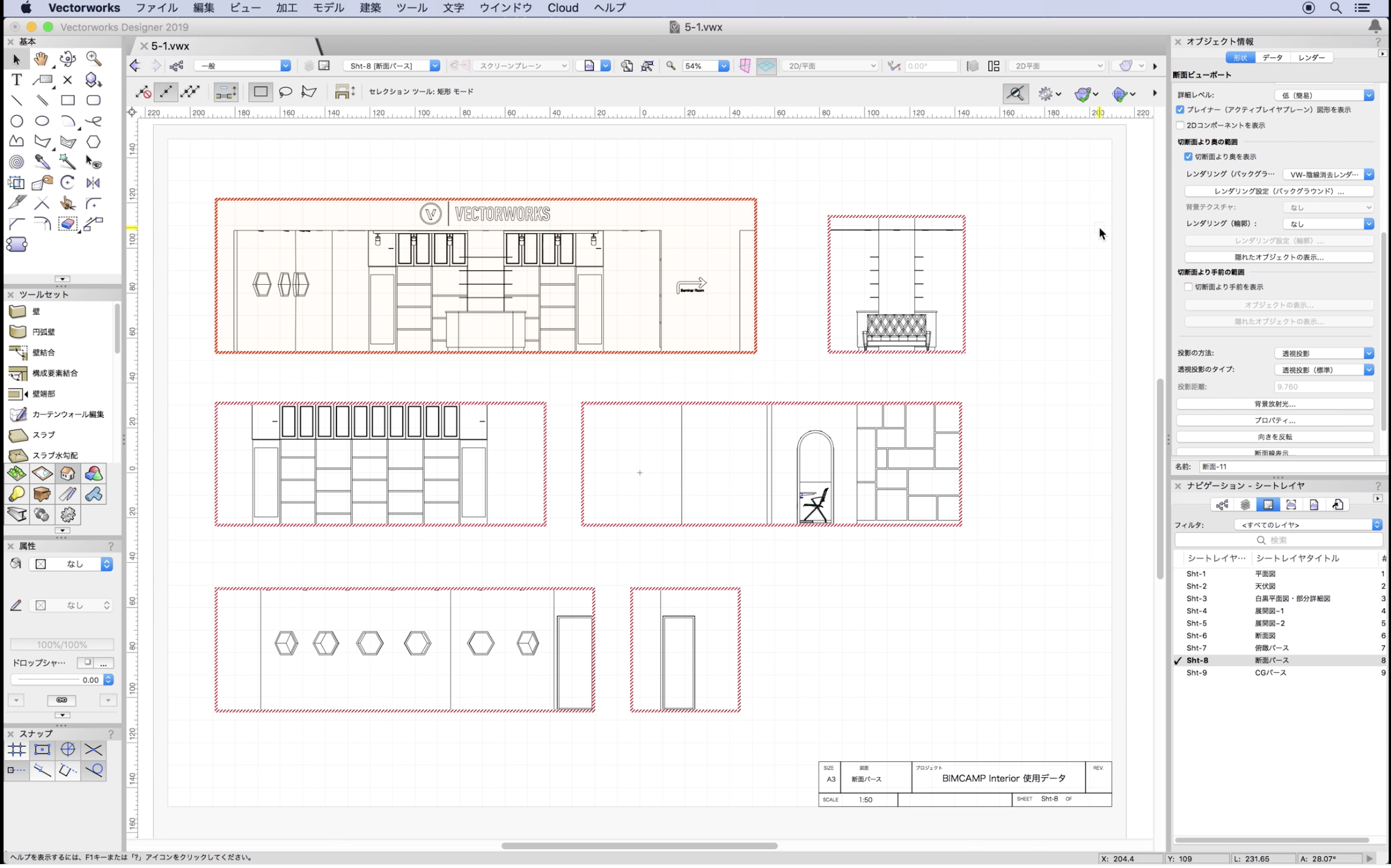Open the Layers tab in Navigation palette

[x=1245, y=505]
